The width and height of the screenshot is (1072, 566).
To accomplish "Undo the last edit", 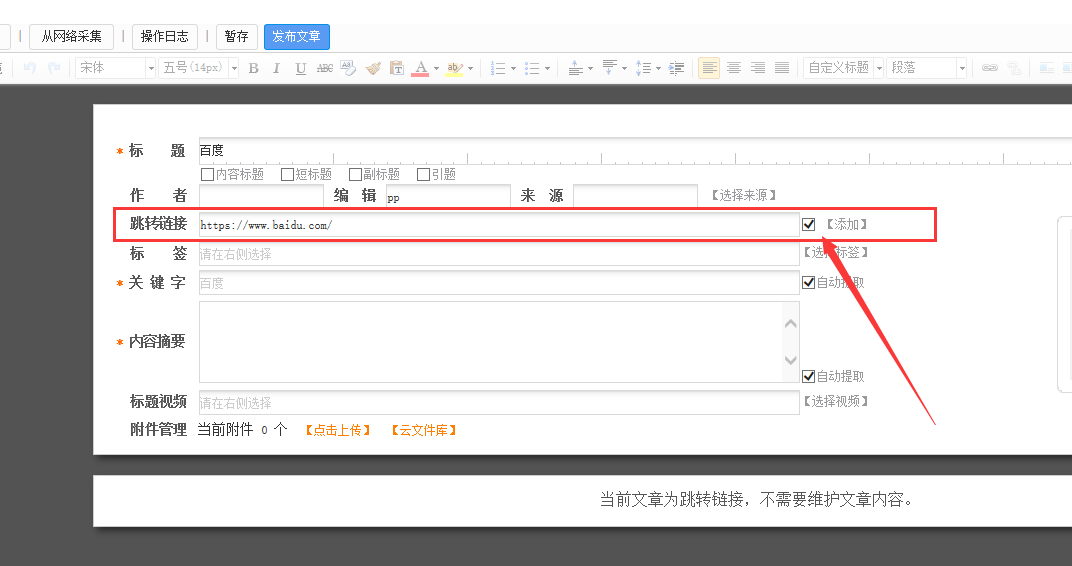I will [29, 68].
